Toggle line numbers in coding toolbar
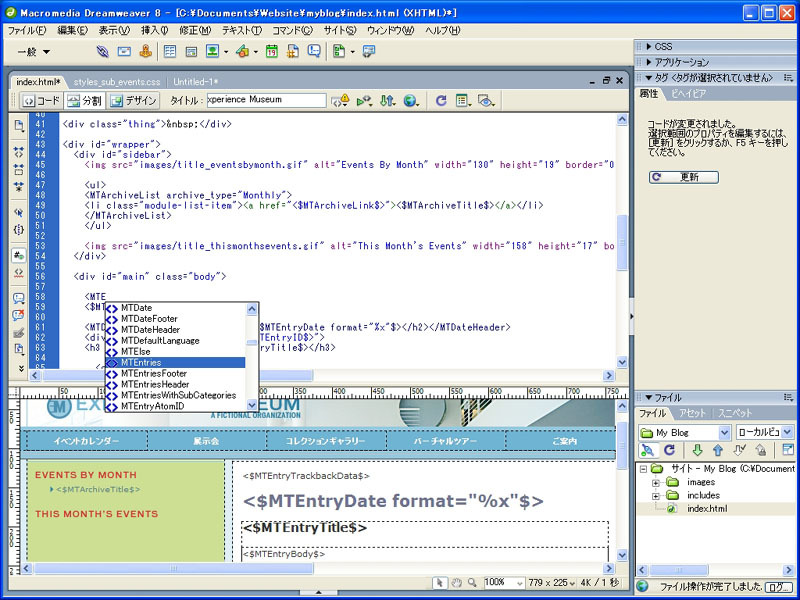800x600 pixels. point(19,256)
